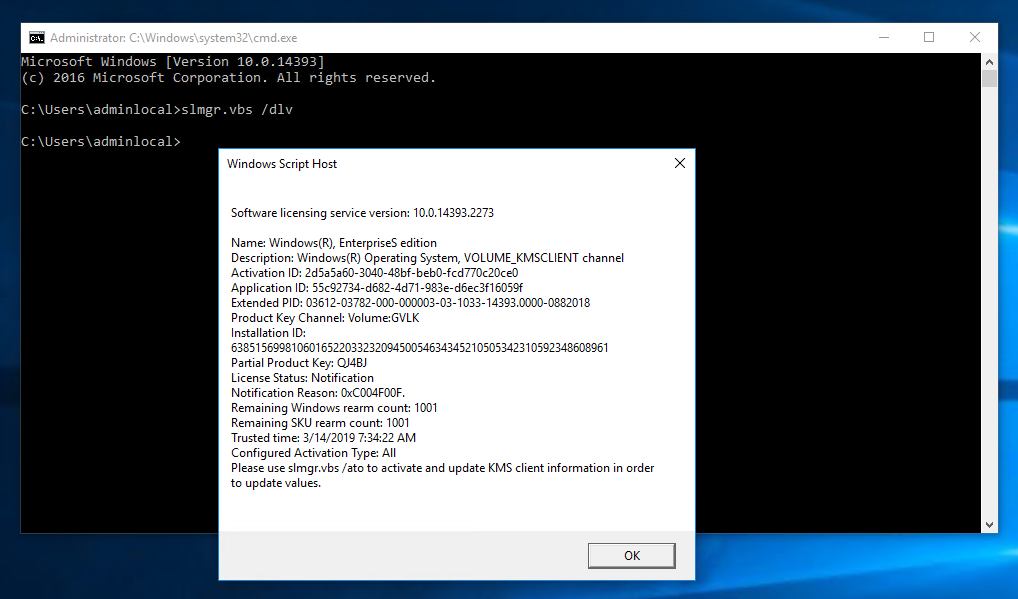This screenshot has height=599, width=1018.
Task: Click the 'Please use slmgr.vbs /ato' message
Action: (442, 475)
